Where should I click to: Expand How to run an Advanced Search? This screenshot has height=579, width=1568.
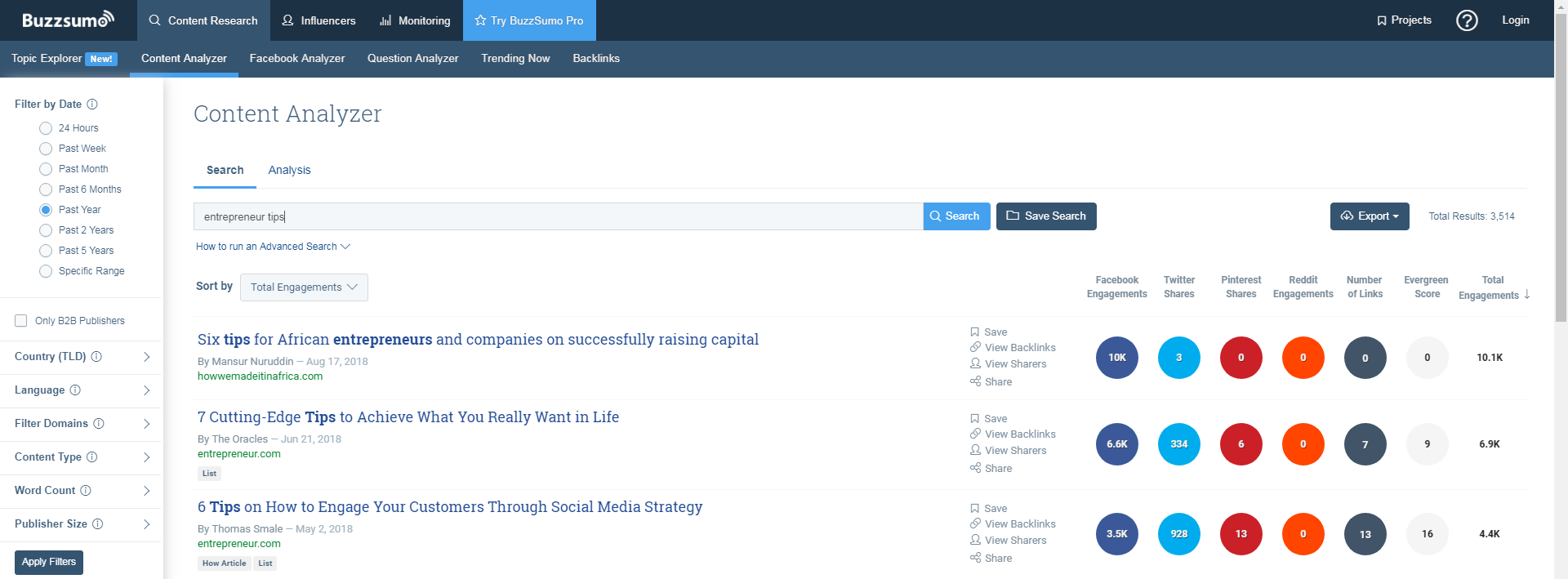(273, 247)
